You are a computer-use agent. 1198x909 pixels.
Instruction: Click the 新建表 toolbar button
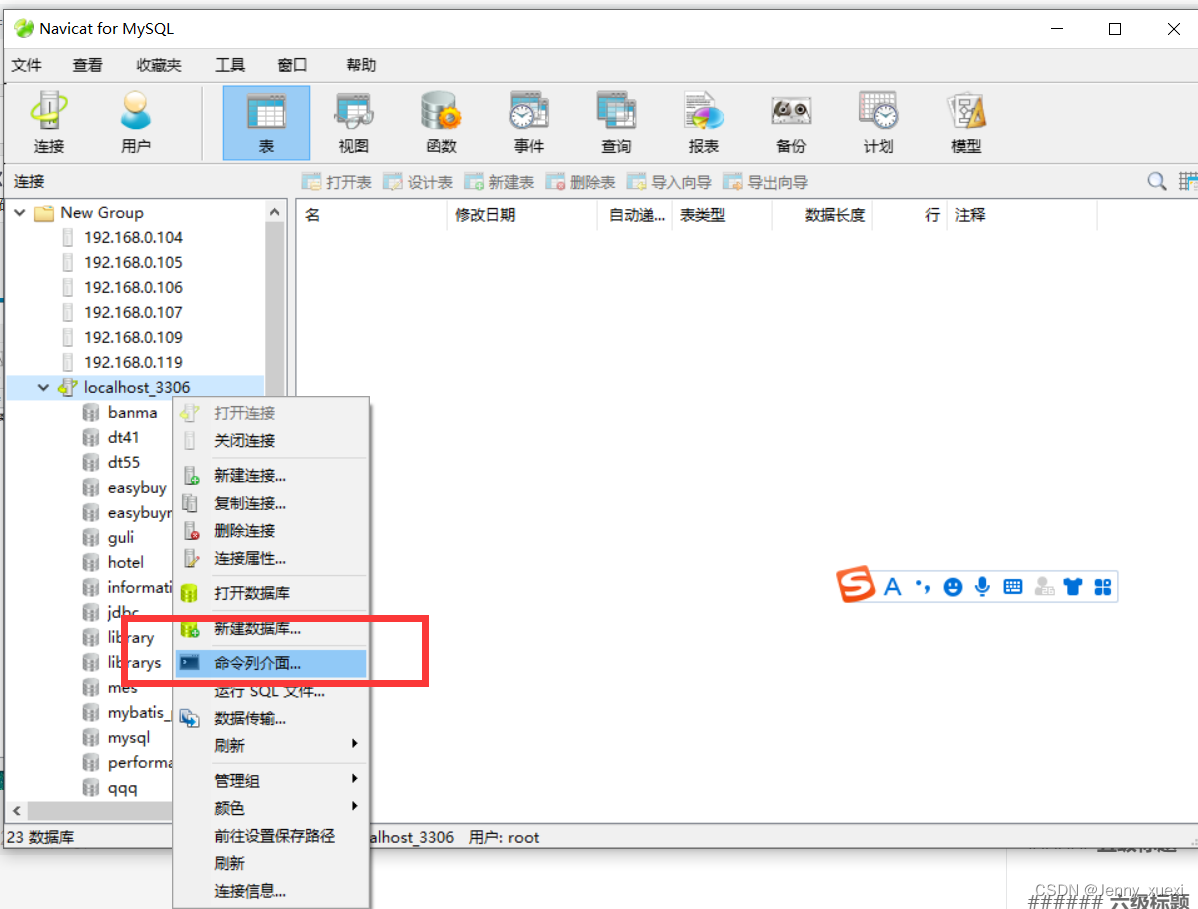499,182
